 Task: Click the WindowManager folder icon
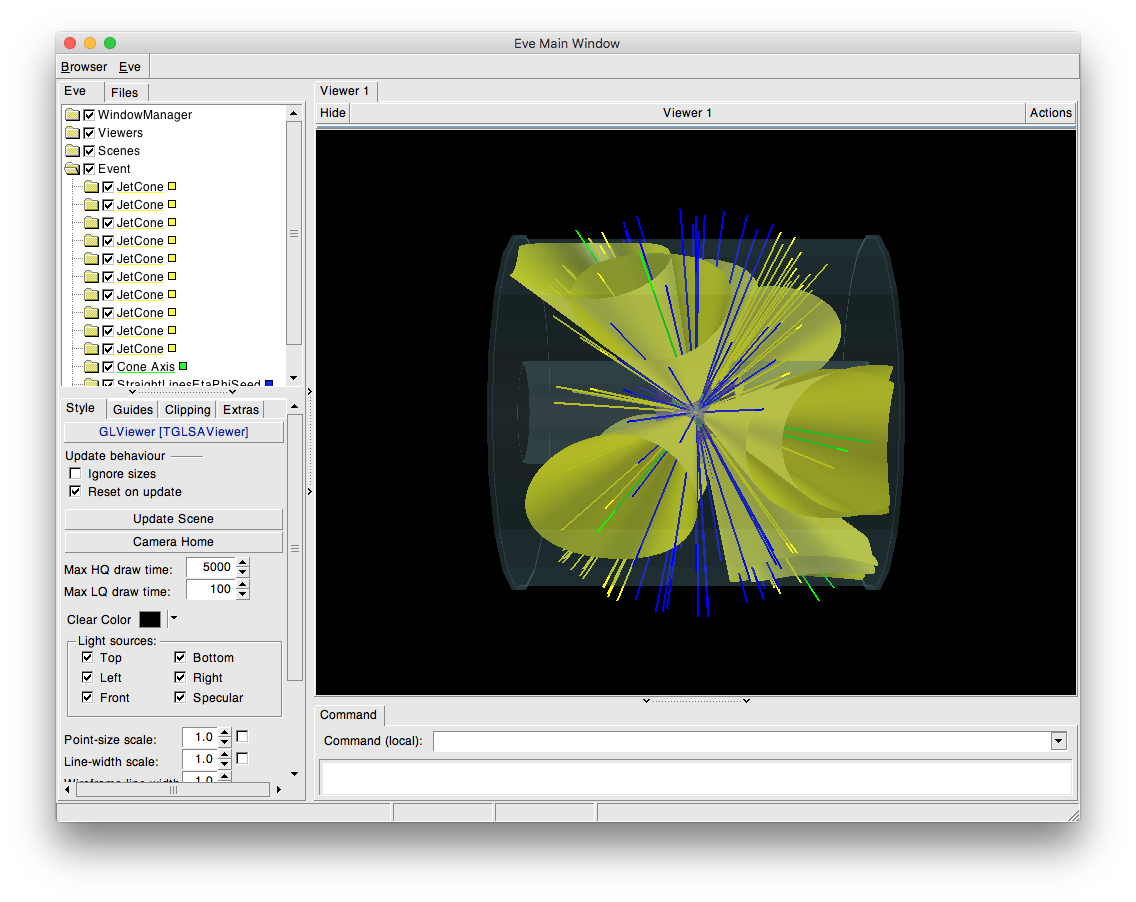click(72, 115)
